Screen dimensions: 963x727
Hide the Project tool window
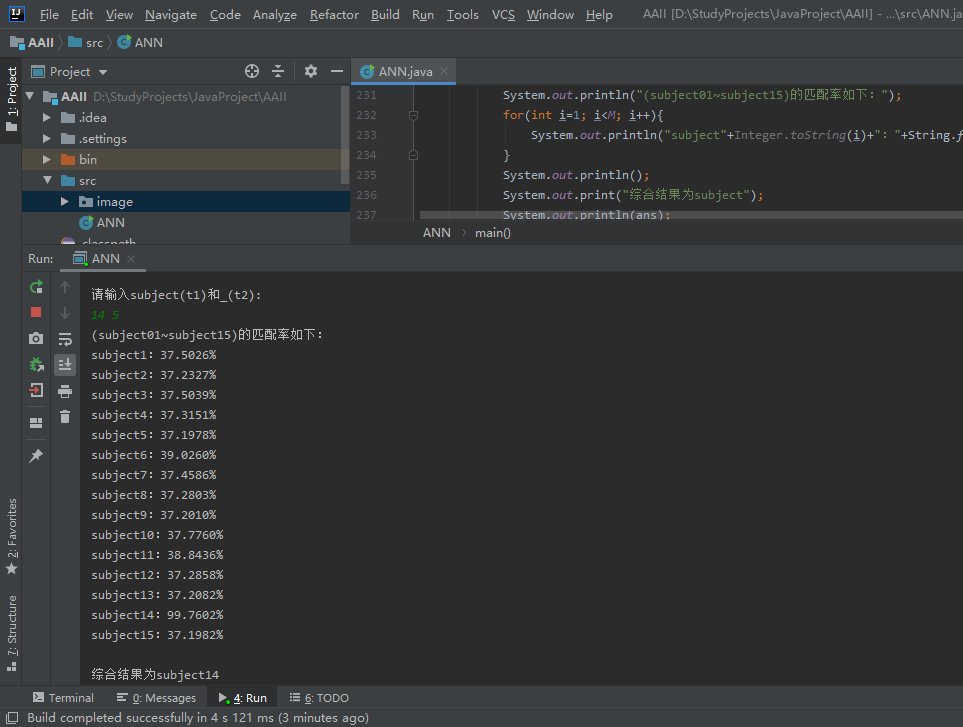click(337, 71)
